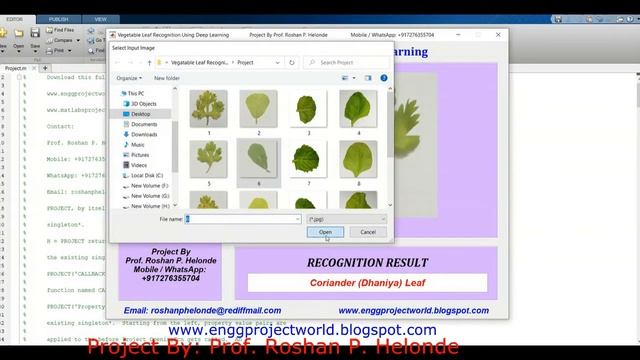This screenshot has width=640, height=360.
Task: Expand the File name history dropdown arrow
Action: [298, 219]
